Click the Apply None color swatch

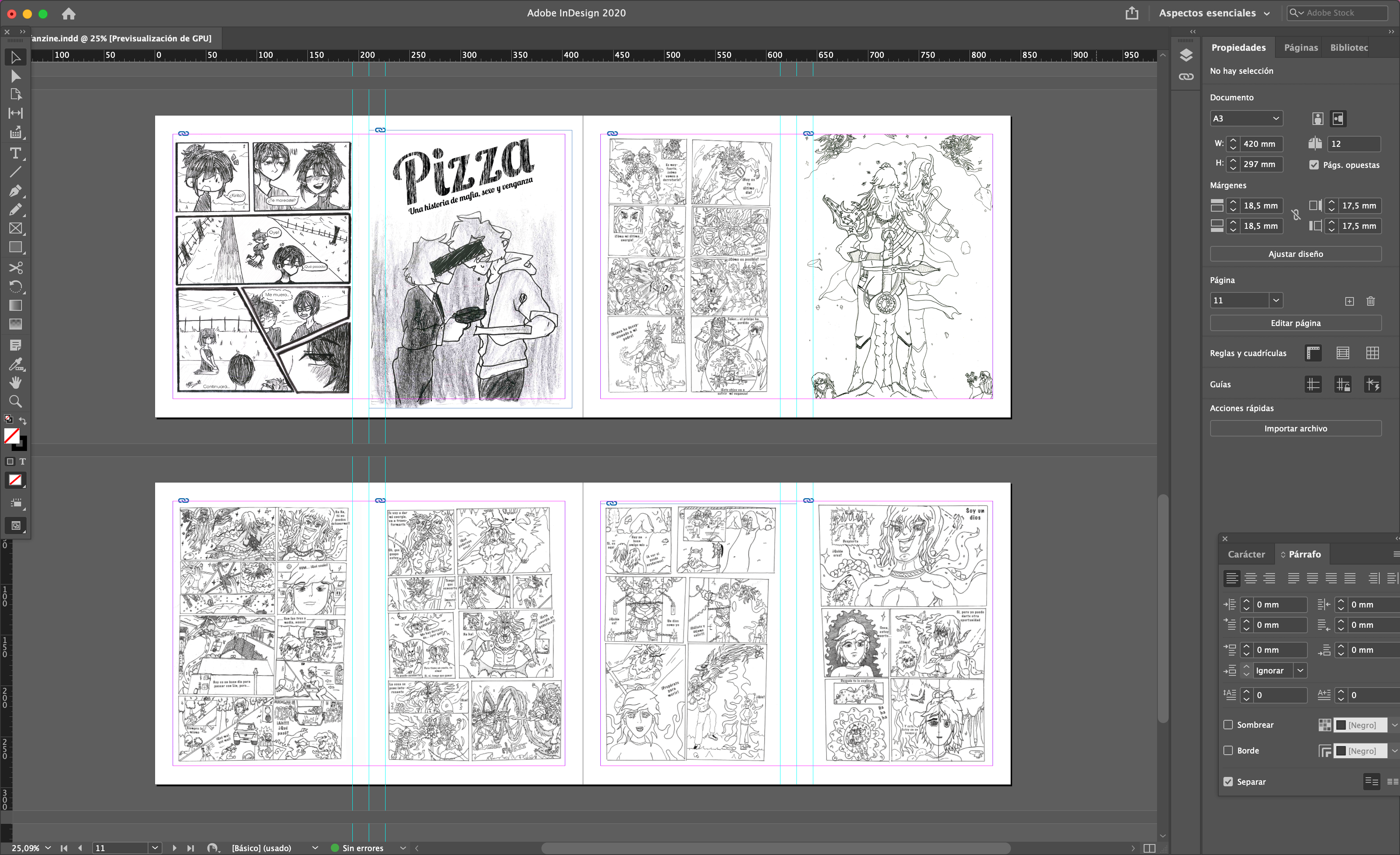(15, 480)
